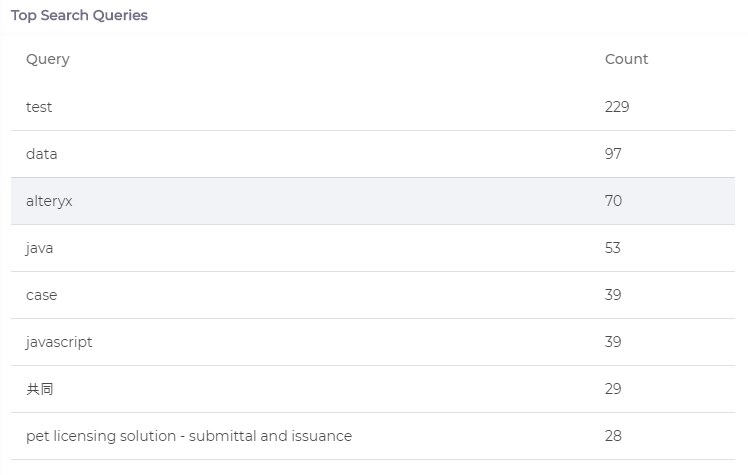Select the 'javascript' search query
Viewport: 748px width, 475px height.
[x=59, y=342]
